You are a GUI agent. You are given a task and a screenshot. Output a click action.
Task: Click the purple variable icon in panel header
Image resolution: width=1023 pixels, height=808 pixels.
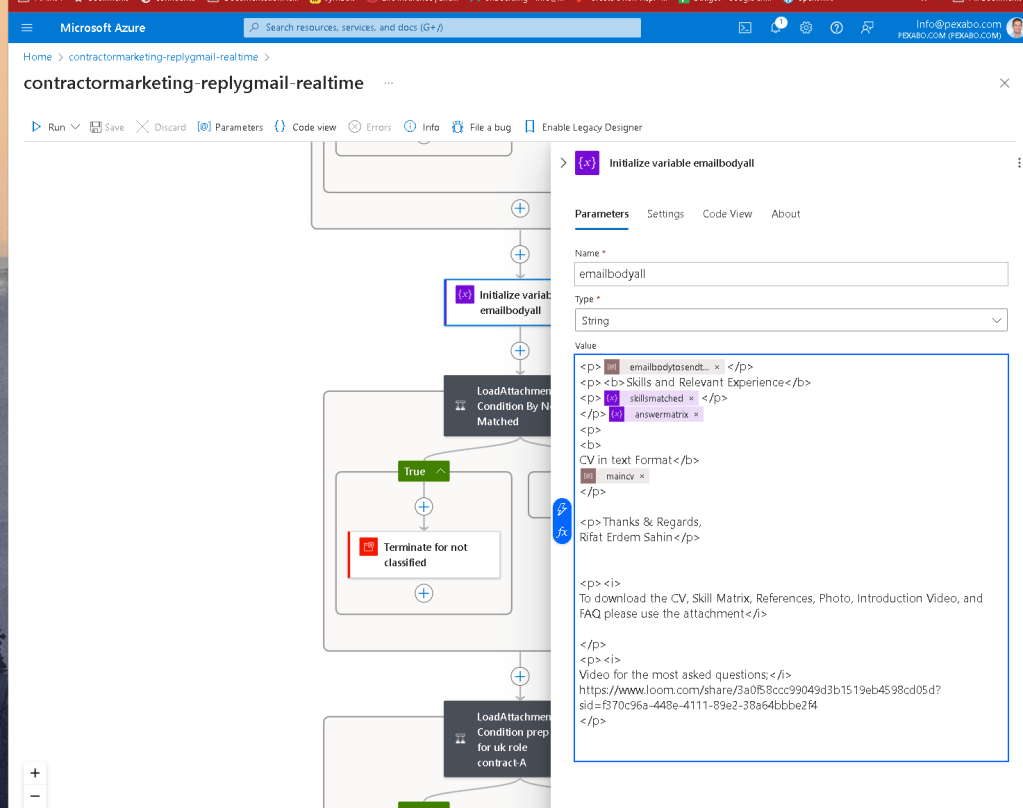(x=587, y=163)
